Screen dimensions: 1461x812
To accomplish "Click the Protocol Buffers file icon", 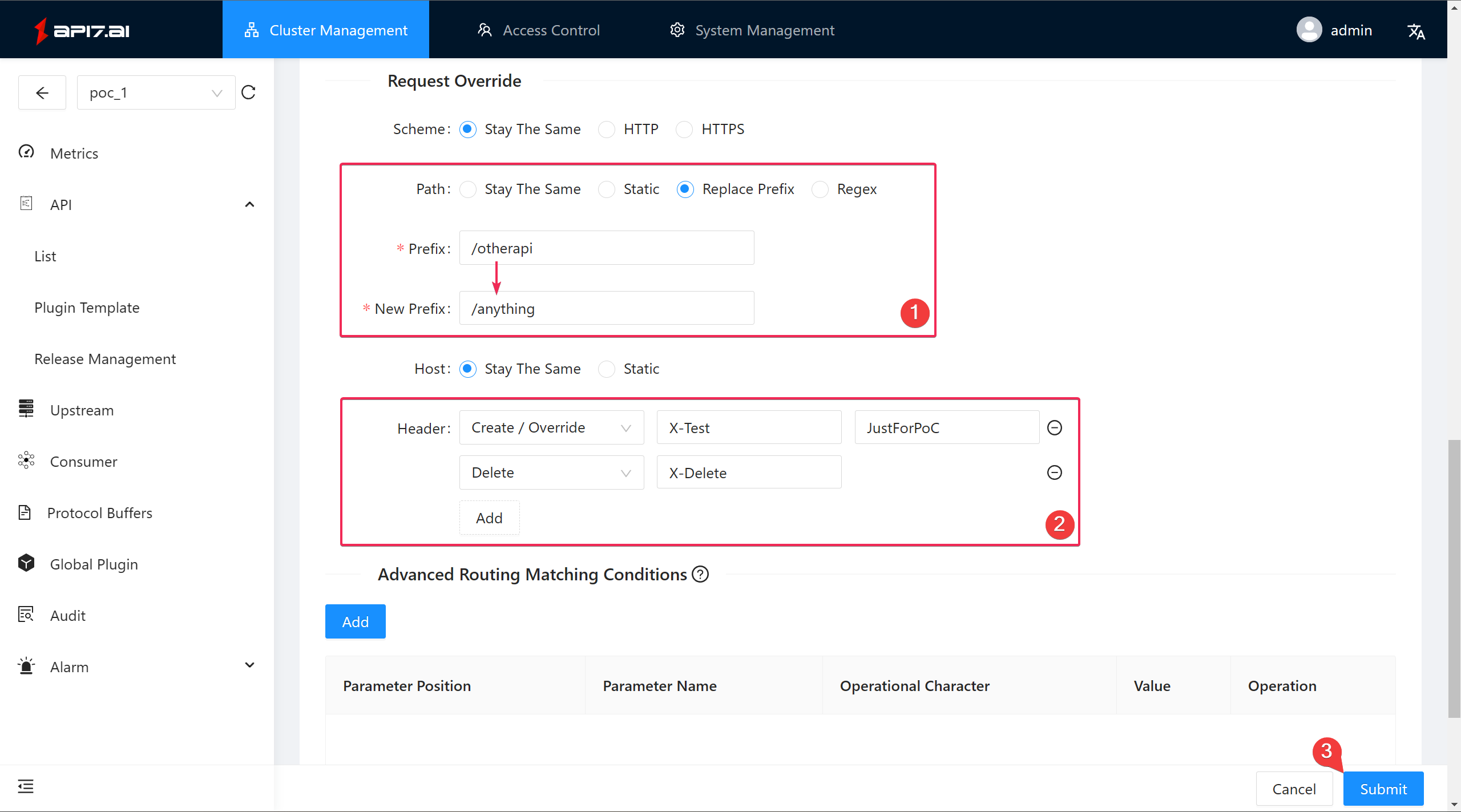I will point(25,512).
